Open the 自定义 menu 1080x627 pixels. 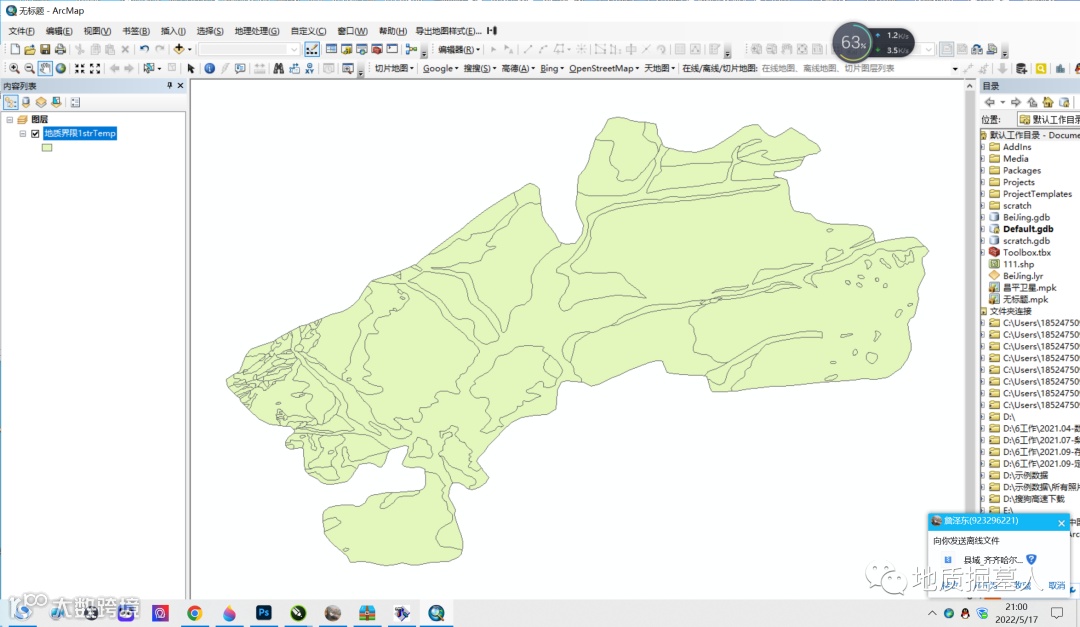tap(308, 31)
